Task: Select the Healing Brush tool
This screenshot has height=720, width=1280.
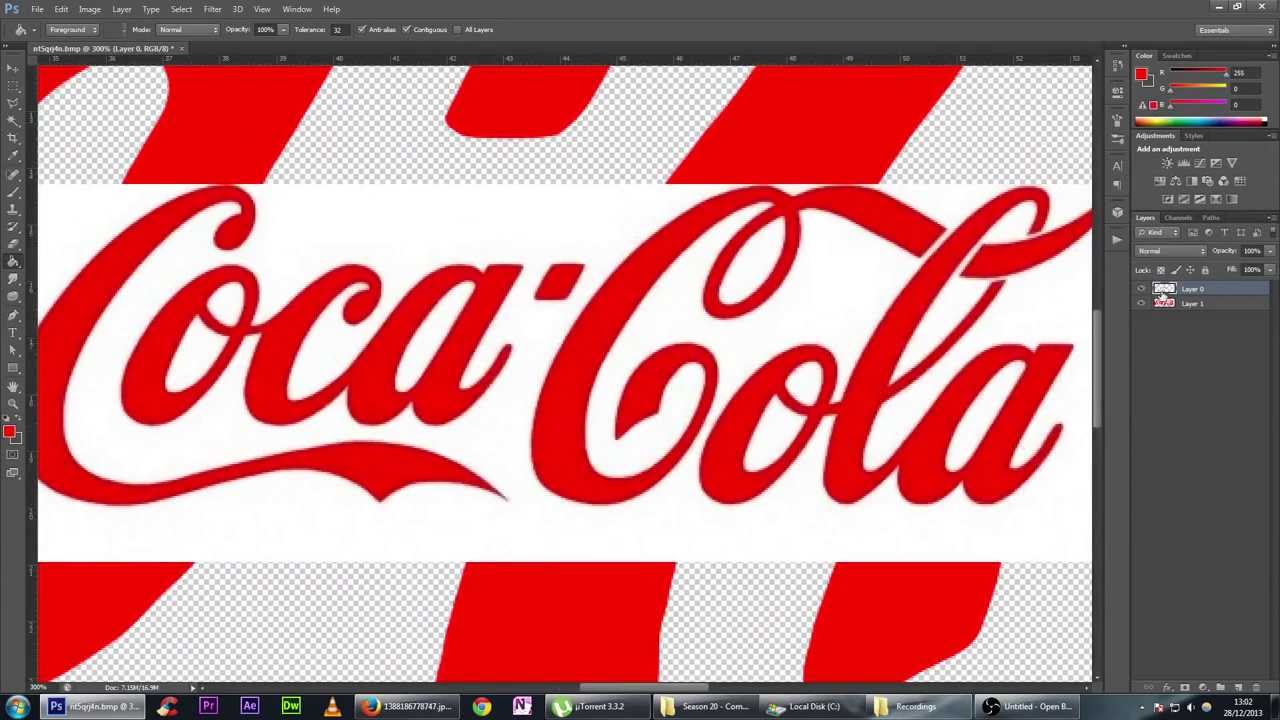Action: 12,174
